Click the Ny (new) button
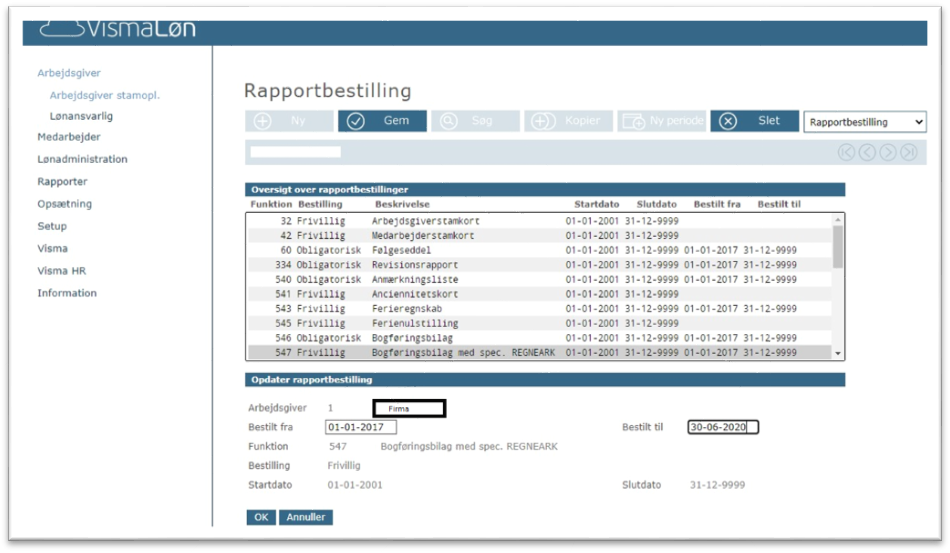The height and width of the screenshot is (553, 950). 289,121
